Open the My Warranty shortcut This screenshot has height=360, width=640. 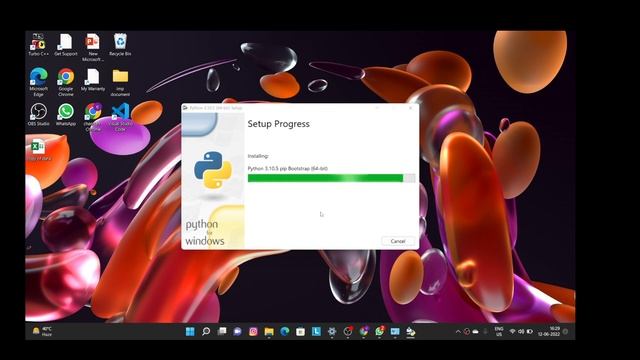click(x=93, y=80)
